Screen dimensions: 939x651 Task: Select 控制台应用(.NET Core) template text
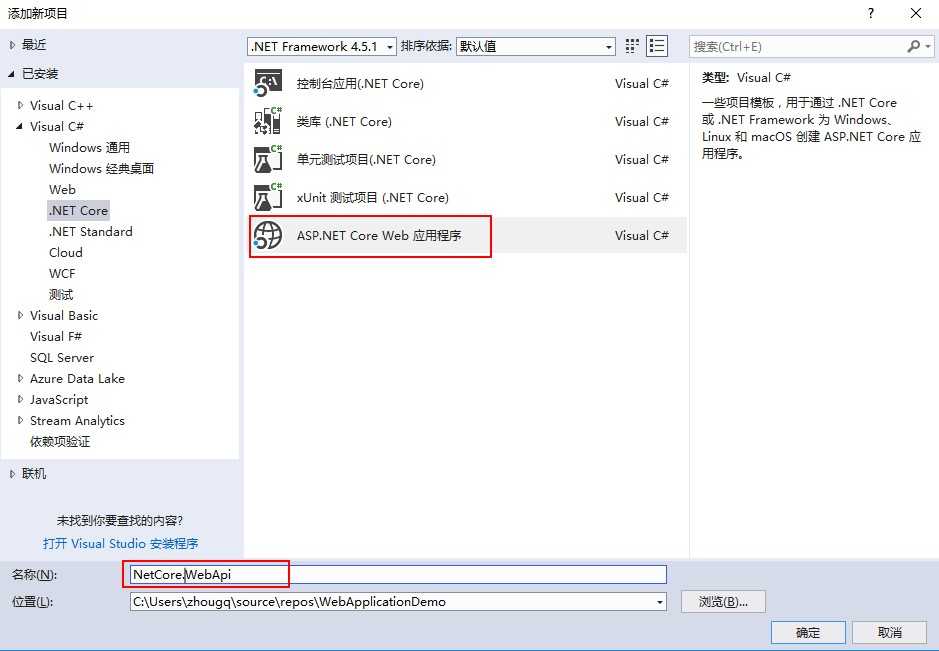[360, 83]
